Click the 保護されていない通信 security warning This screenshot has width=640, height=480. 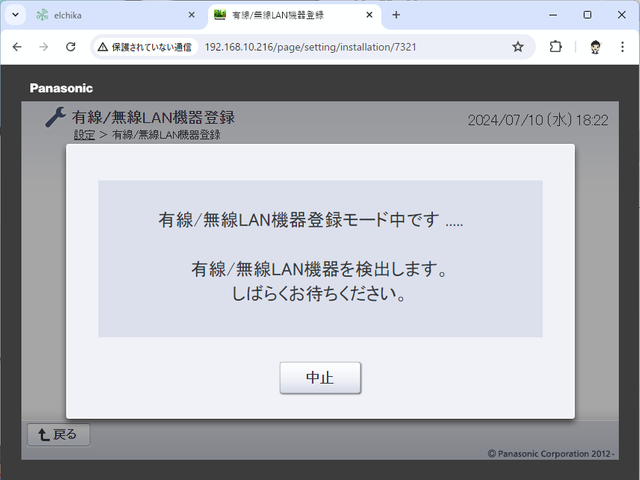tap(145, 47)
